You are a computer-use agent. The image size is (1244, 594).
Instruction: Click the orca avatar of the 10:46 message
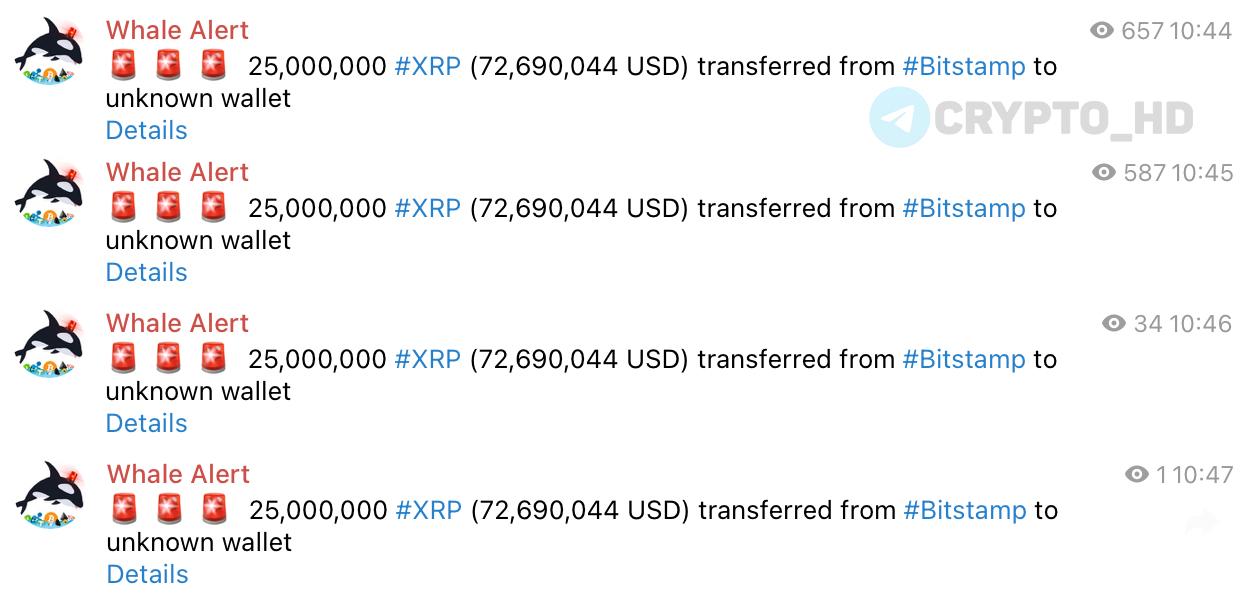point(49,344)
